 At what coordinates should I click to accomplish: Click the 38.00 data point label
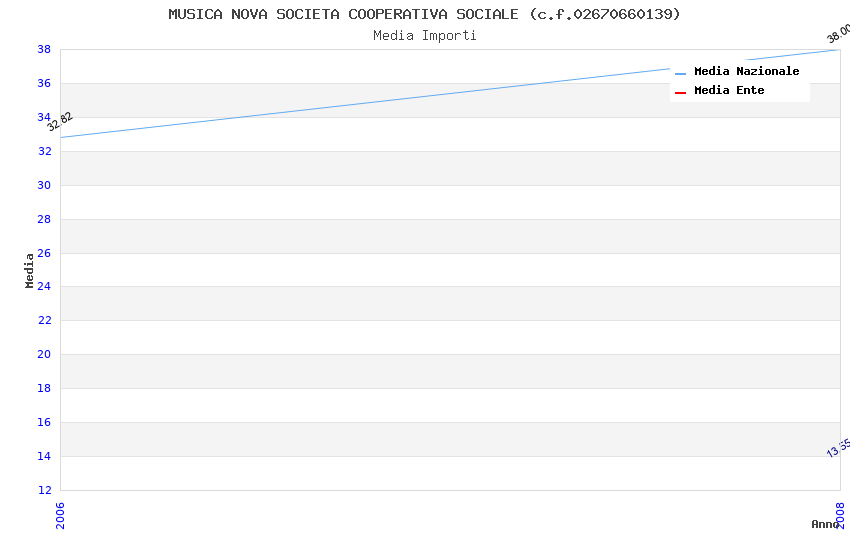click(x=838, y=33)
